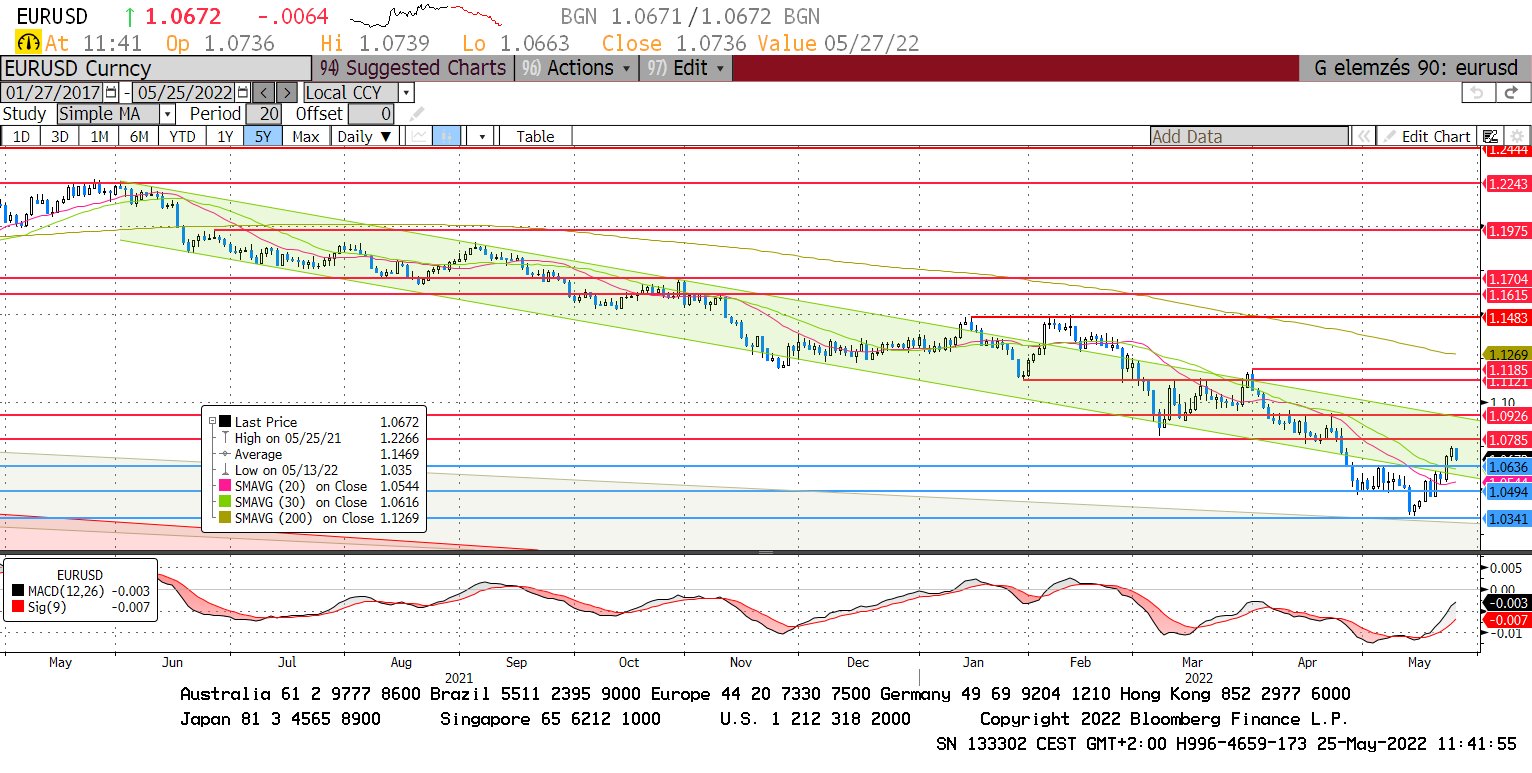Switch to Table view
Screen dimensions: 1532x773
[535, 136]
